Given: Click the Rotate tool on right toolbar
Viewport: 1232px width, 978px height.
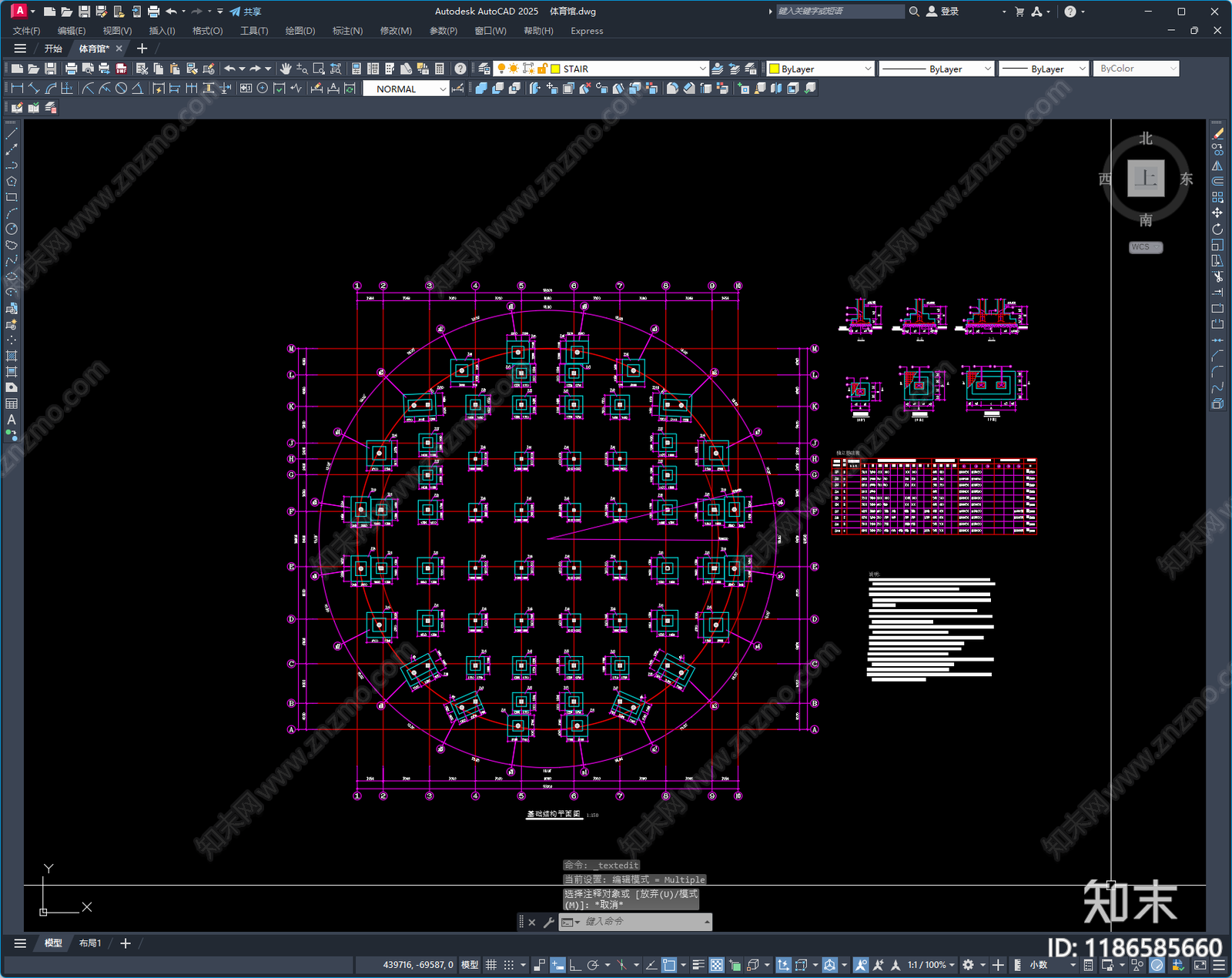Looking at the screenshot, I should pos(1217,229).
